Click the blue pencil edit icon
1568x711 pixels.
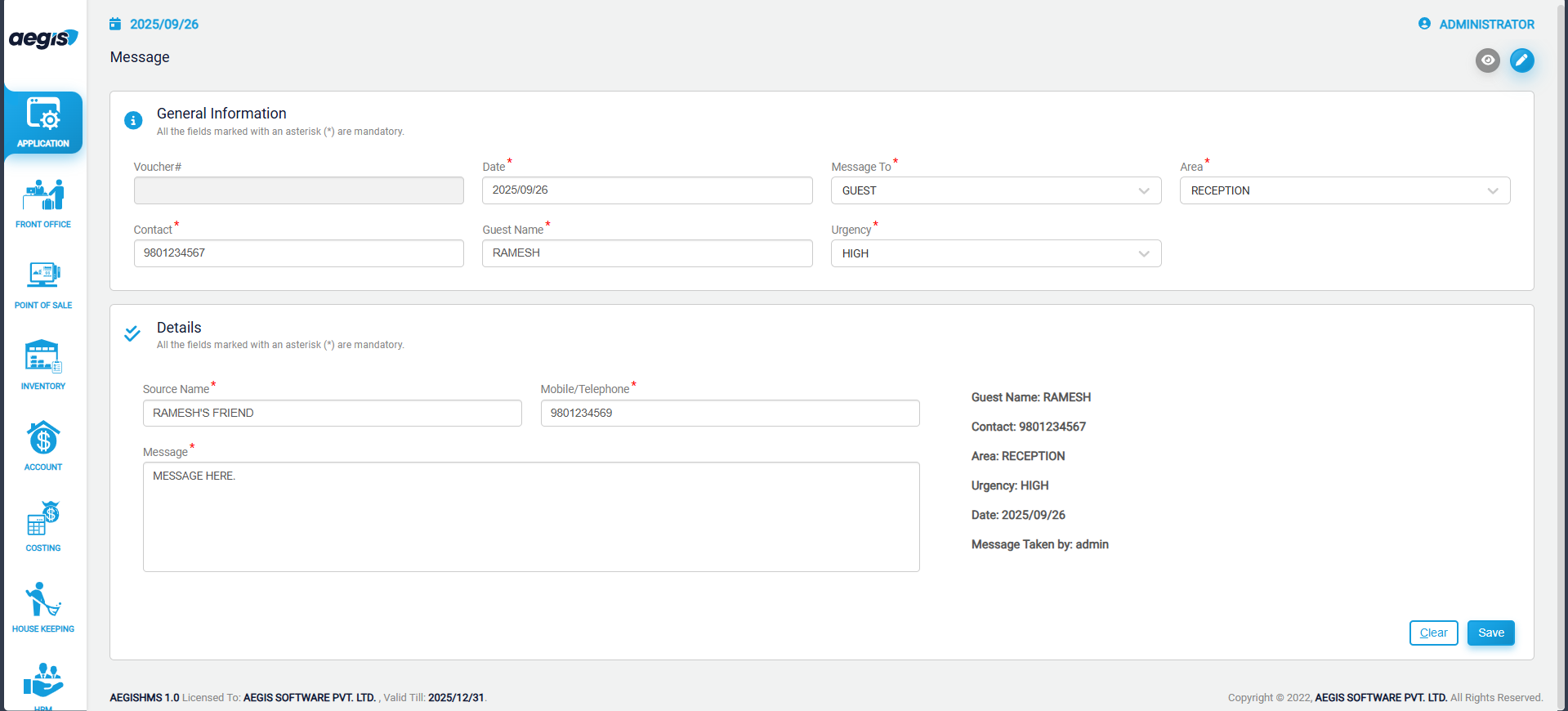(1521, 60)
